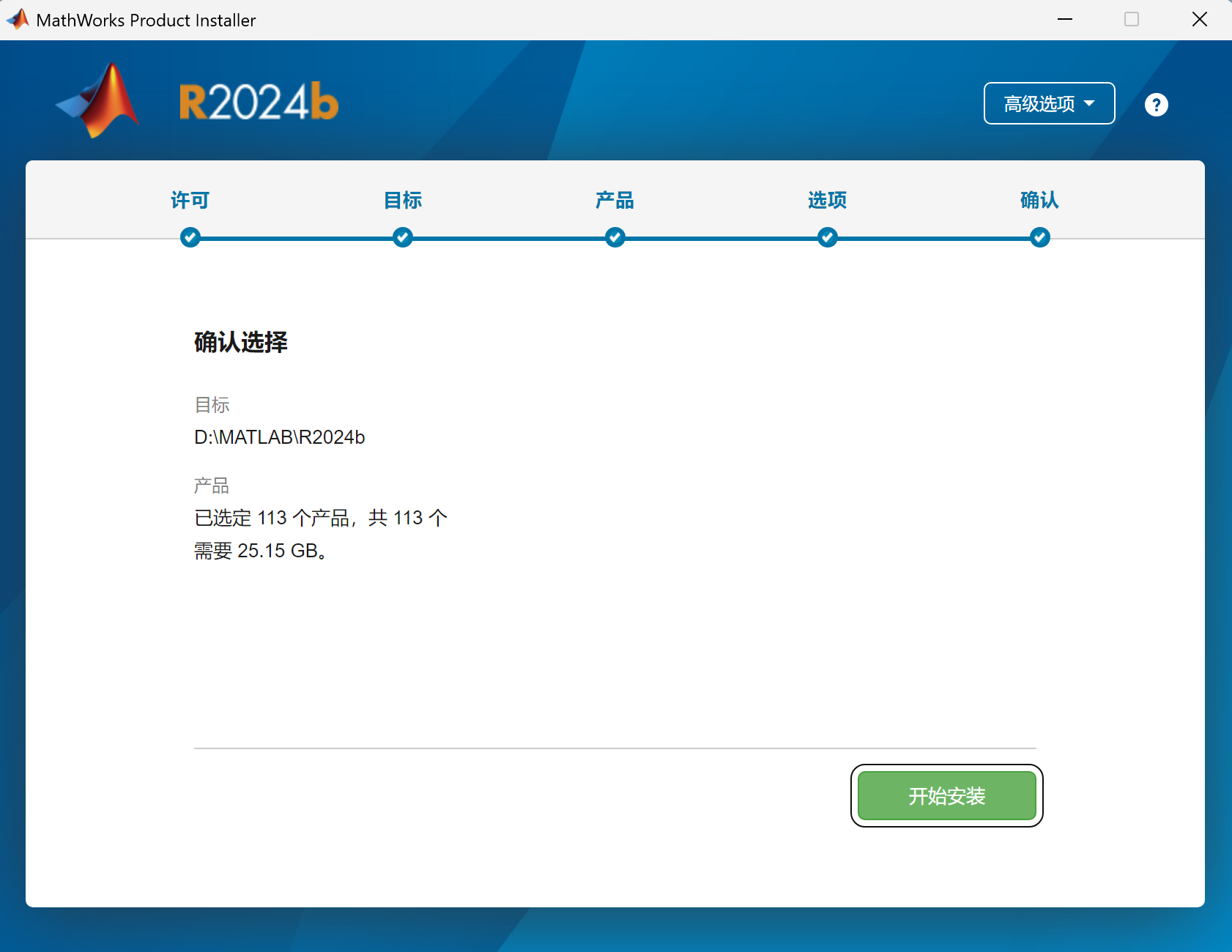Click the MATLAB logo in the header
The image size is (1232, 952).
pos(99,101)
